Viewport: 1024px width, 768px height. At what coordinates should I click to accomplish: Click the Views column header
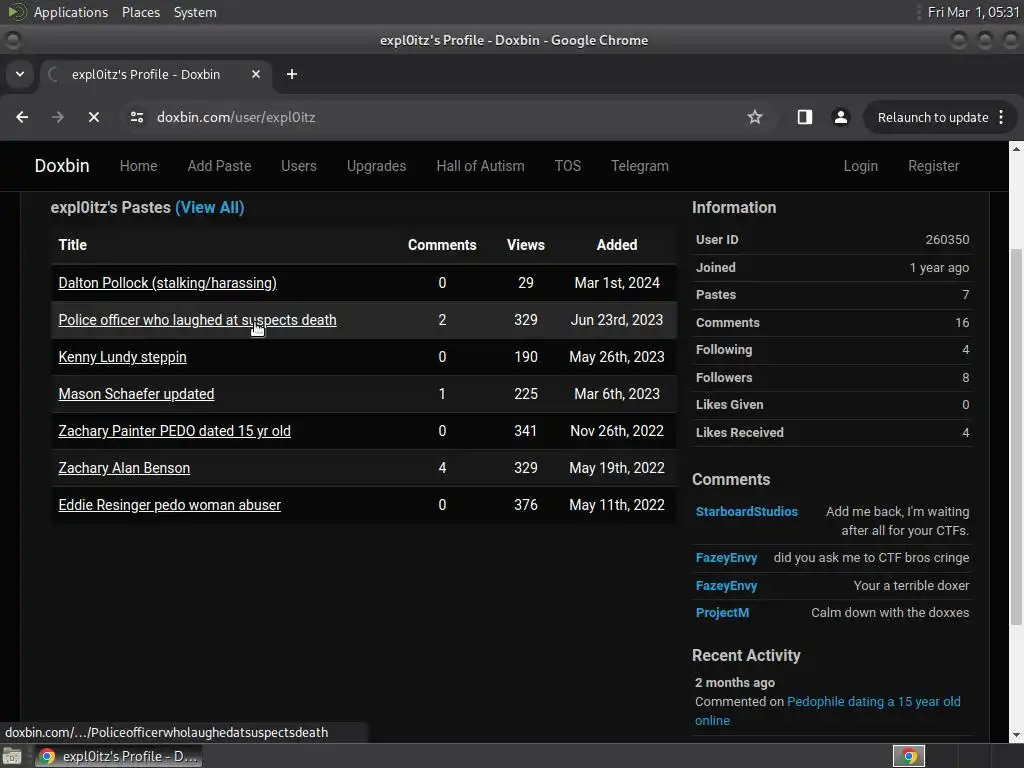526,245
